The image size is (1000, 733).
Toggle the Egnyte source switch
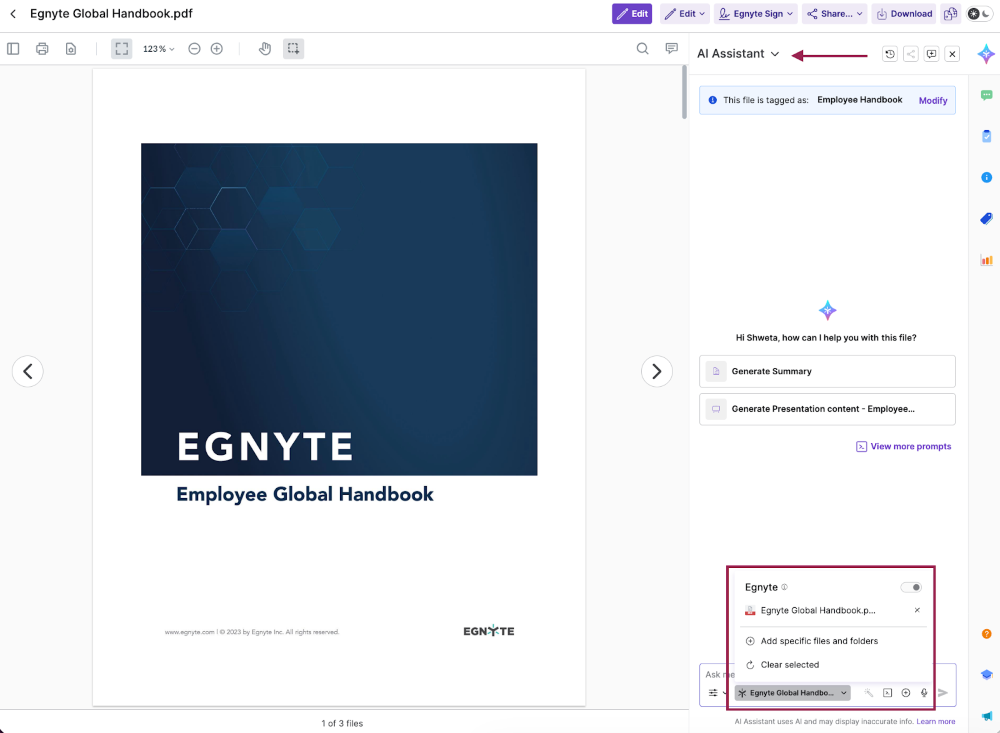coord(911,587)
